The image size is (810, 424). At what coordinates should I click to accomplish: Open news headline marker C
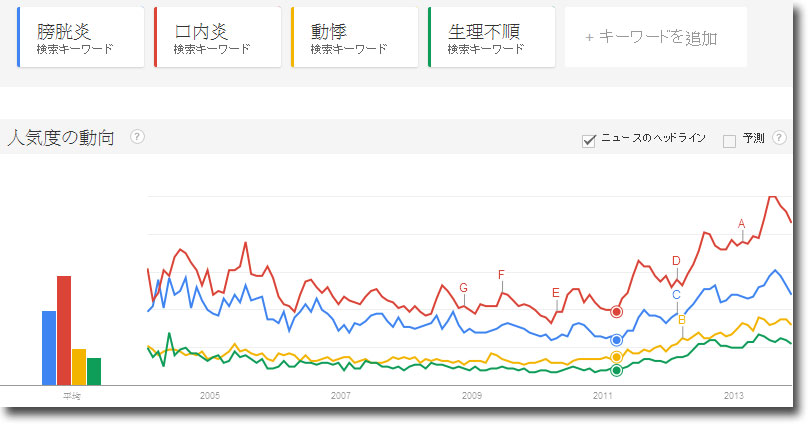[x=676, y=295]
